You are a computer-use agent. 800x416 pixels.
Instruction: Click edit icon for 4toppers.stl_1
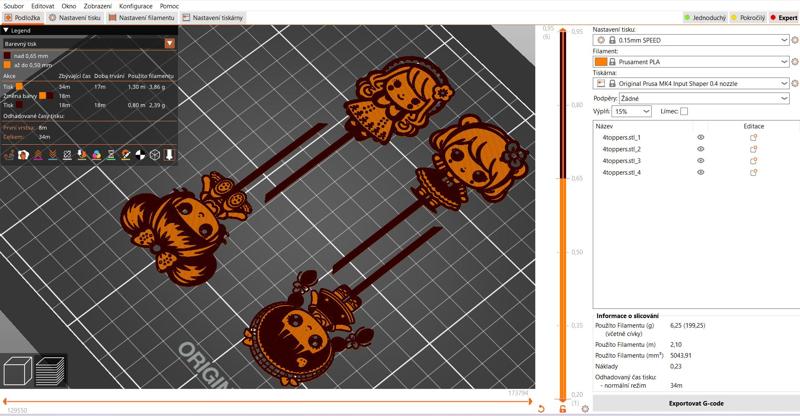pyautogui.click(x=753, y=137)
